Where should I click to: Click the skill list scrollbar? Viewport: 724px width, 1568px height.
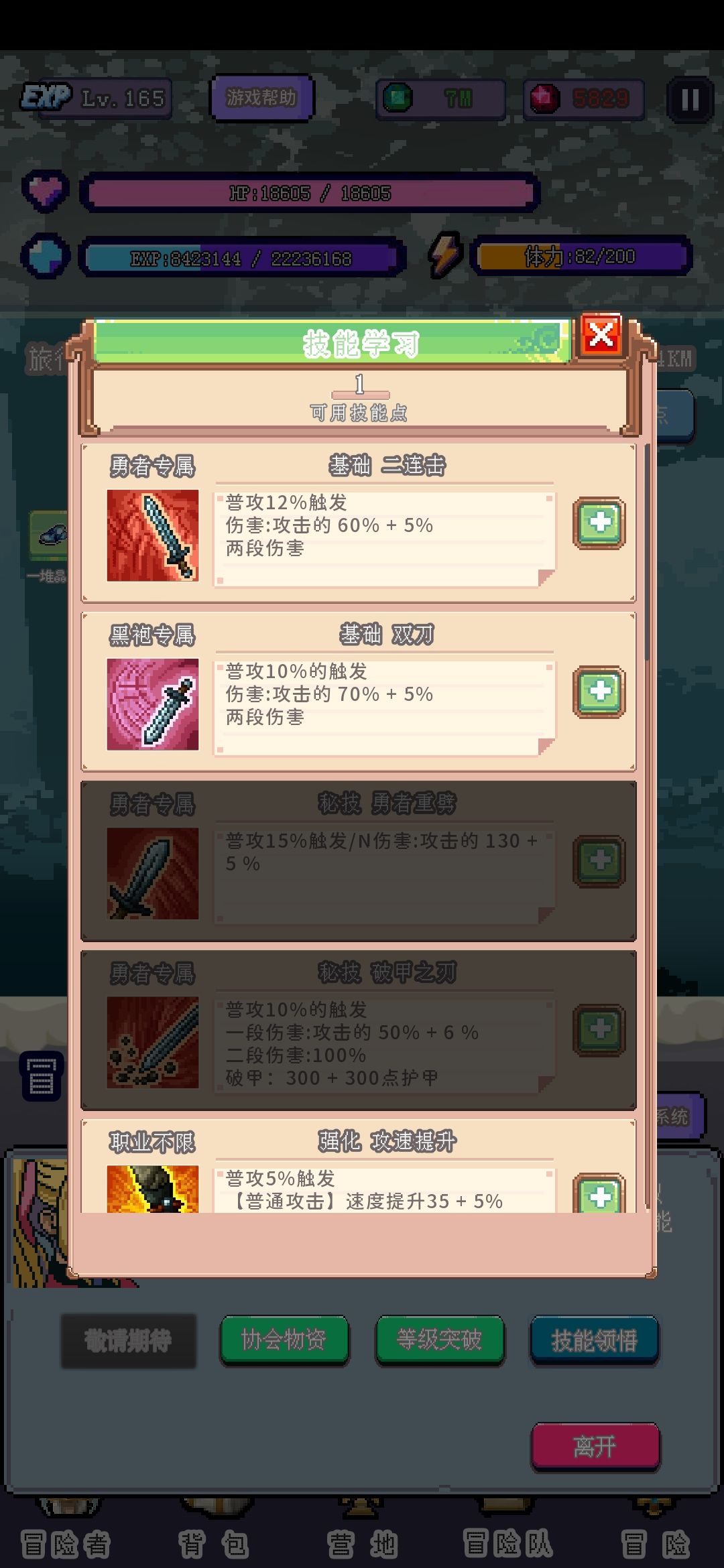(647, 551)
